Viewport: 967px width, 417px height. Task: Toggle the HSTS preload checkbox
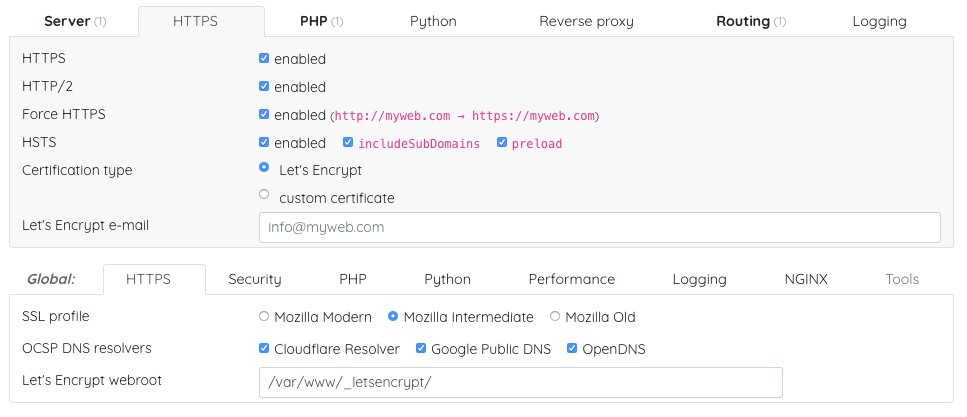502,143
